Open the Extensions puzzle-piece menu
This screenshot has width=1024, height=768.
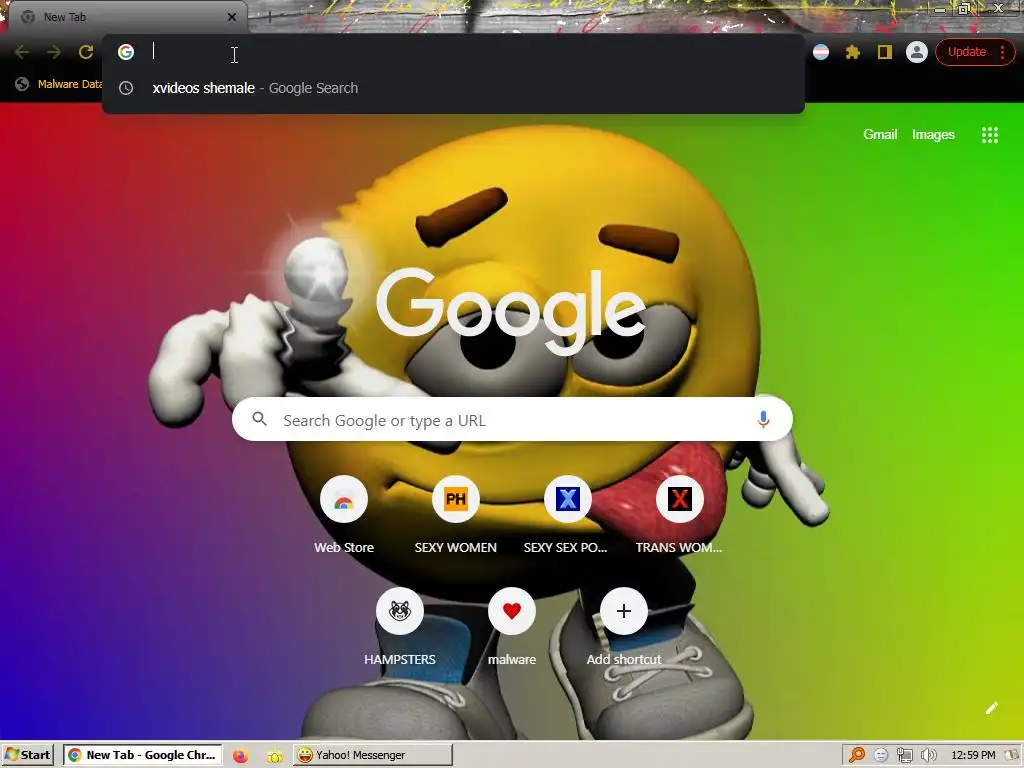click(852, 52)
